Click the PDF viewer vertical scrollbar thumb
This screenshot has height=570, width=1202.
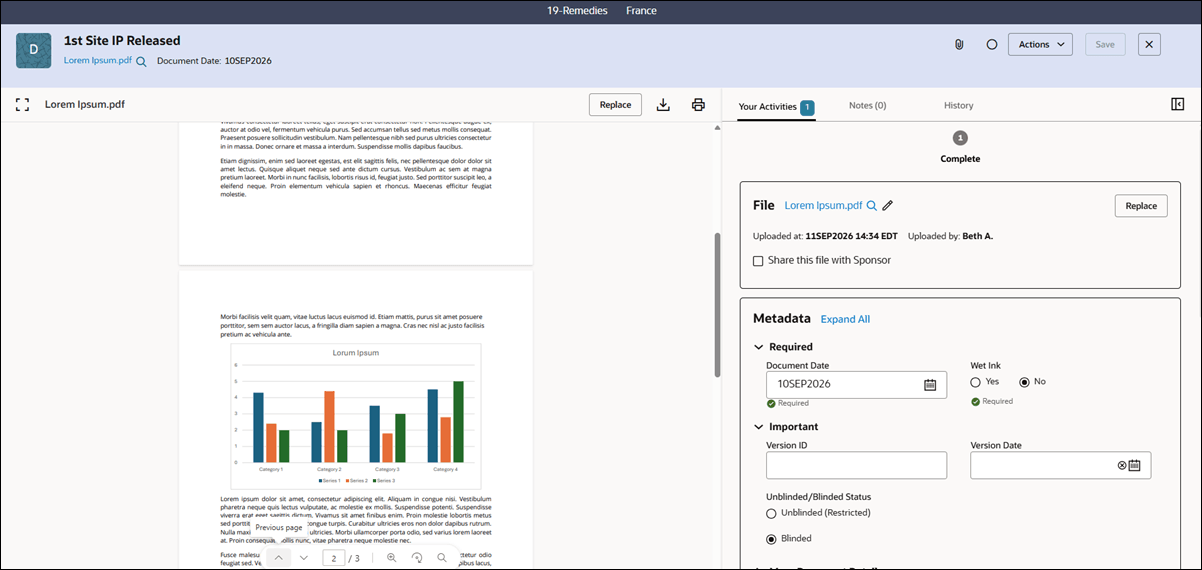717,305
